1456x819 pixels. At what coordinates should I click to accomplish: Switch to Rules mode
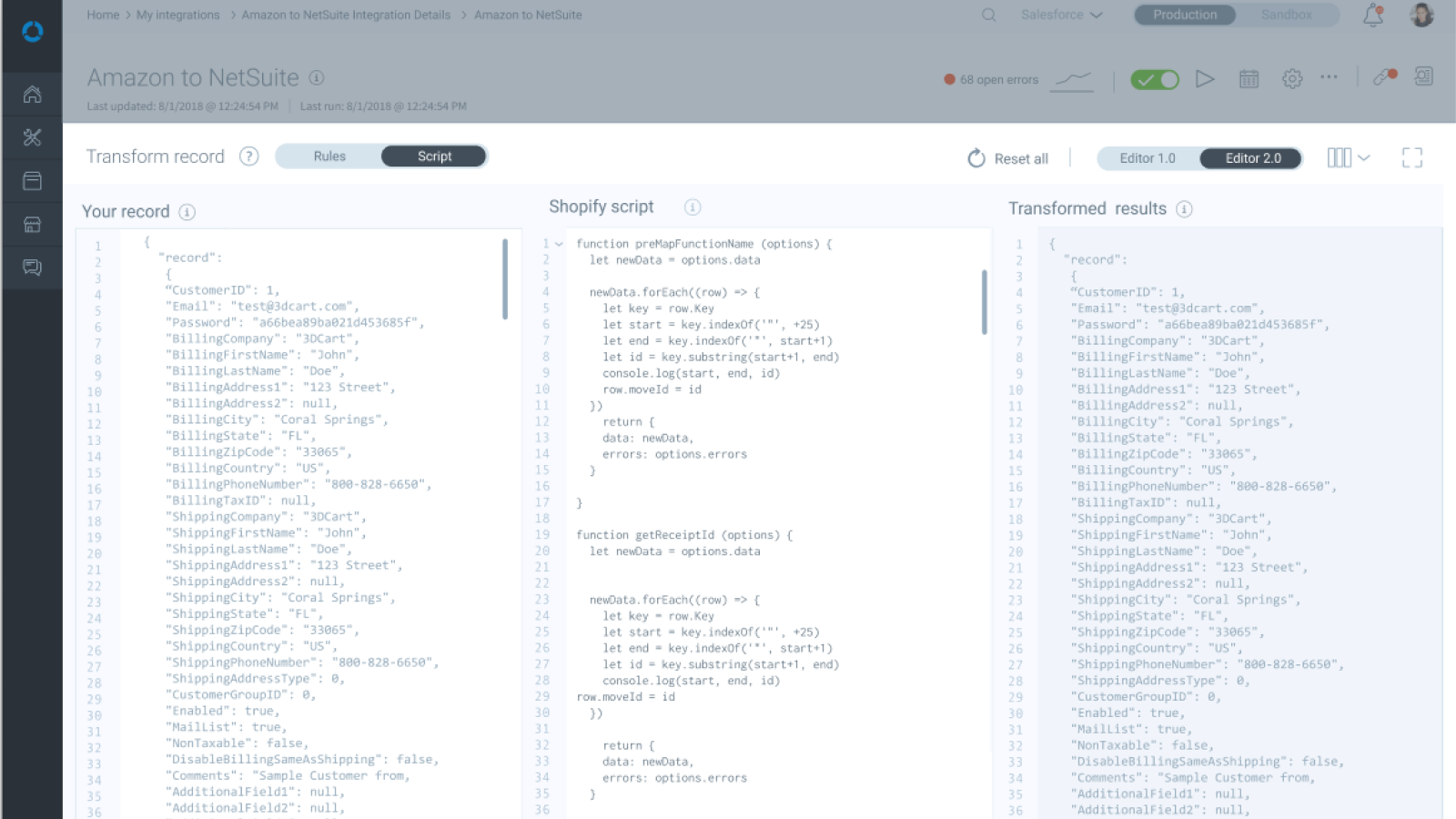tap(329, 157)
